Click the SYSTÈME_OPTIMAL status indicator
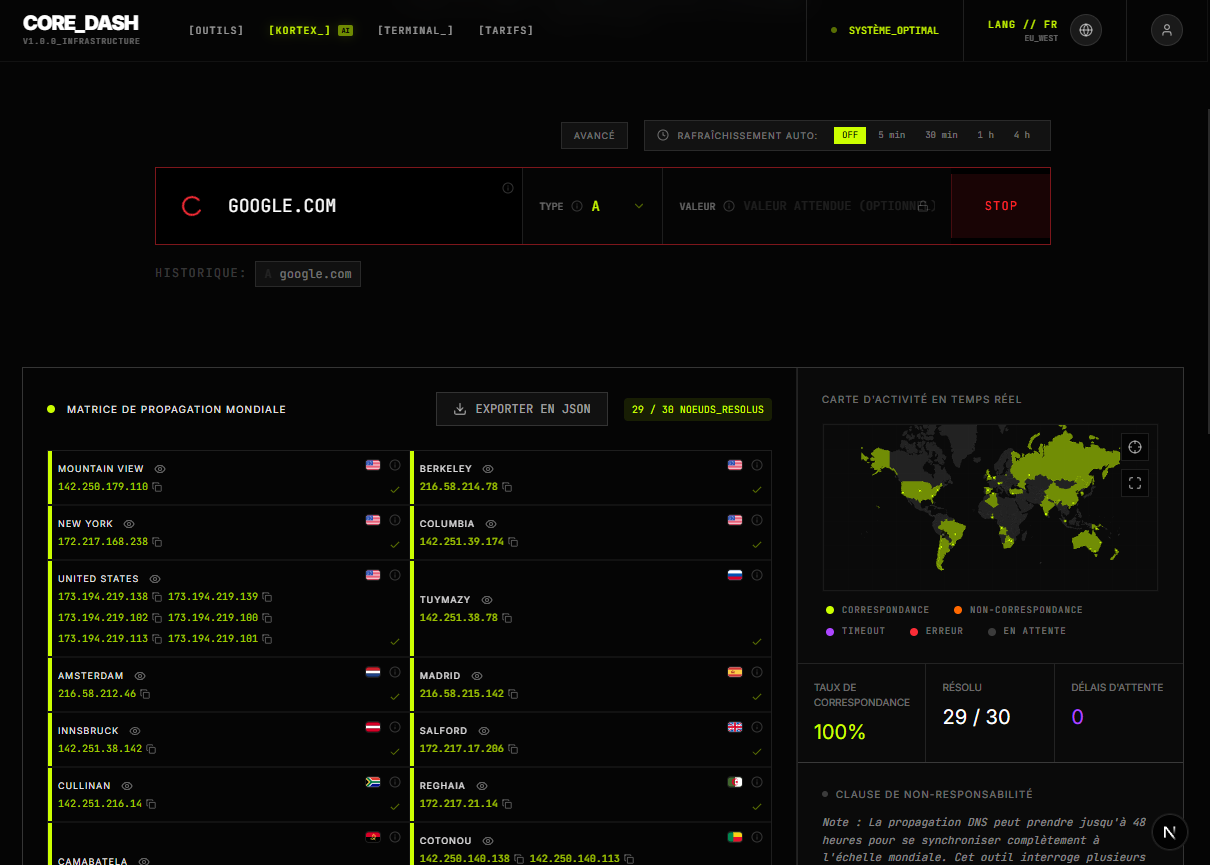 click(x=885, y=31)
